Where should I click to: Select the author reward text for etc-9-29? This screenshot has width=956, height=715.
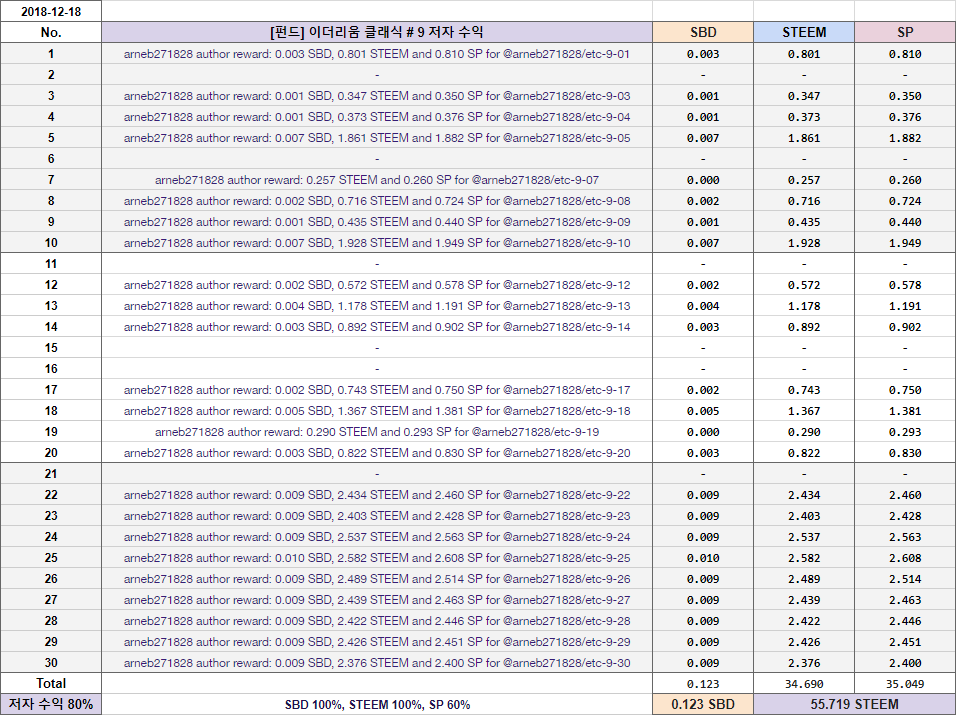tap(377, 642)
